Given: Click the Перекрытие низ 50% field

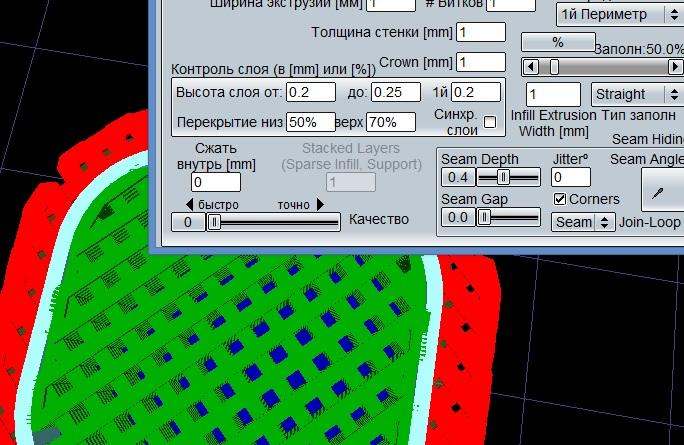Looking at the screenshot, I should click(311, 122).
